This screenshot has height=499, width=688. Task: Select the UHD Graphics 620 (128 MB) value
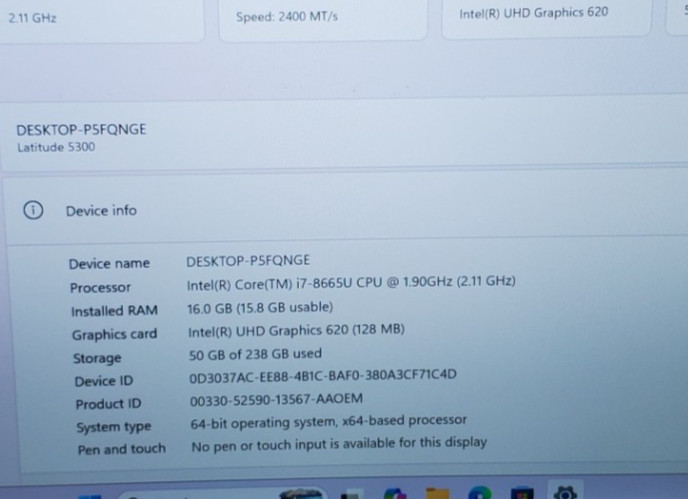coord(296,330)
